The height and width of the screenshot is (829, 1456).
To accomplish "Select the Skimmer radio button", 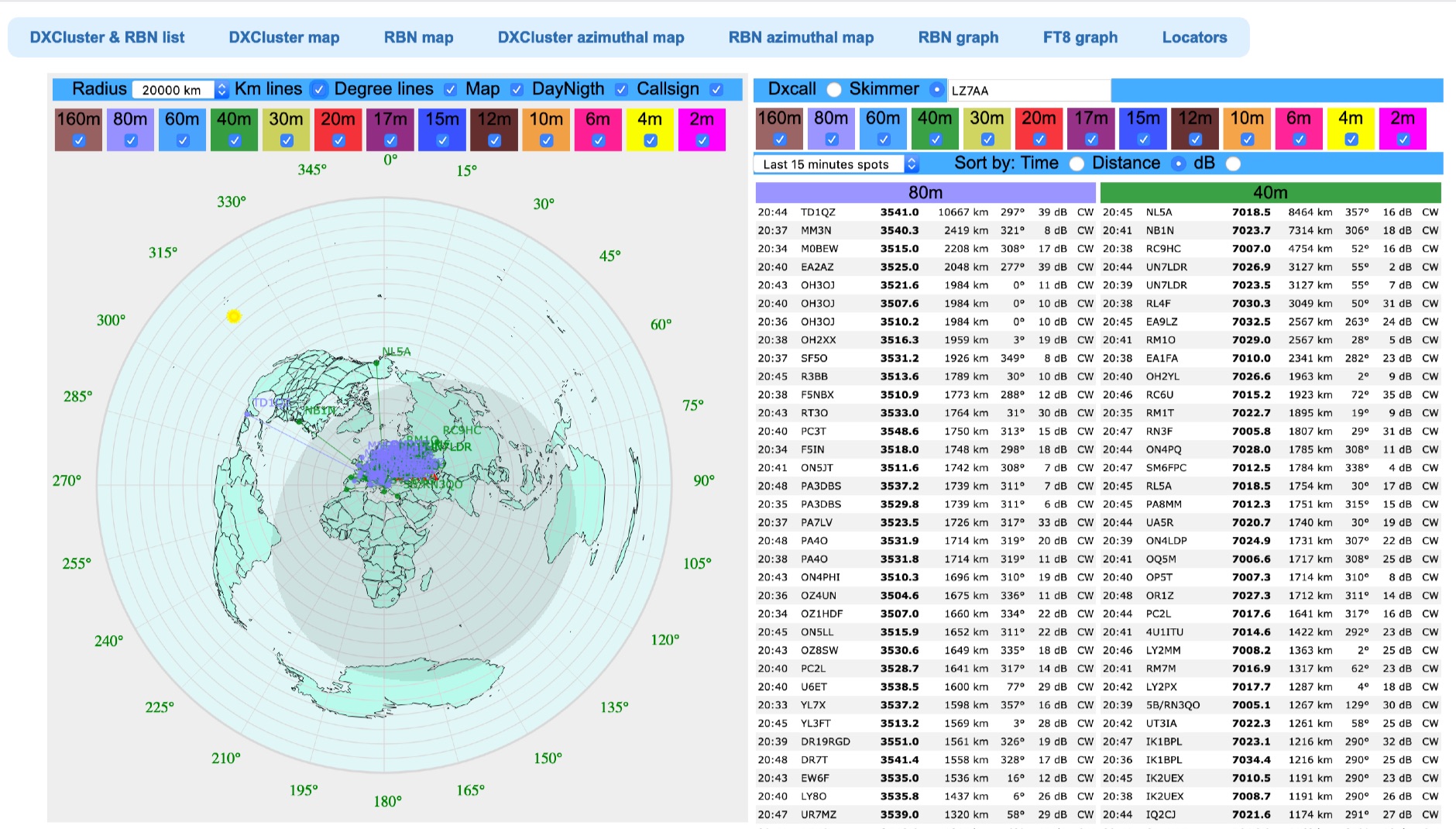I will tap(937, 90).
